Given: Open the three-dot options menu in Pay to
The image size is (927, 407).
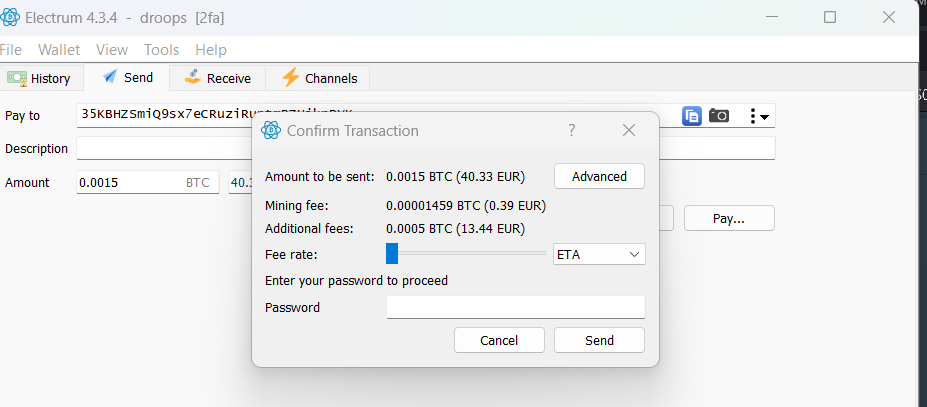Looking at the screenshot, I should [x=759, y=116].
